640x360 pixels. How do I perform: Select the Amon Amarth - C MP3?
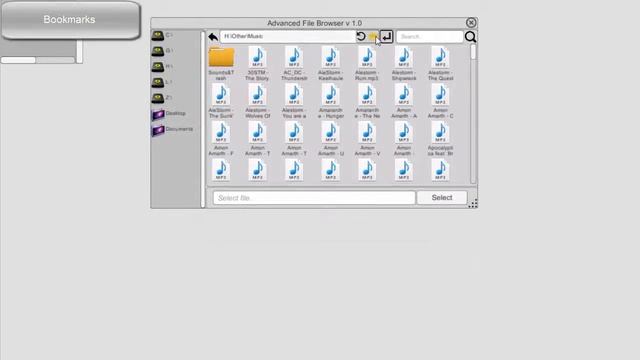pos(440,101)
